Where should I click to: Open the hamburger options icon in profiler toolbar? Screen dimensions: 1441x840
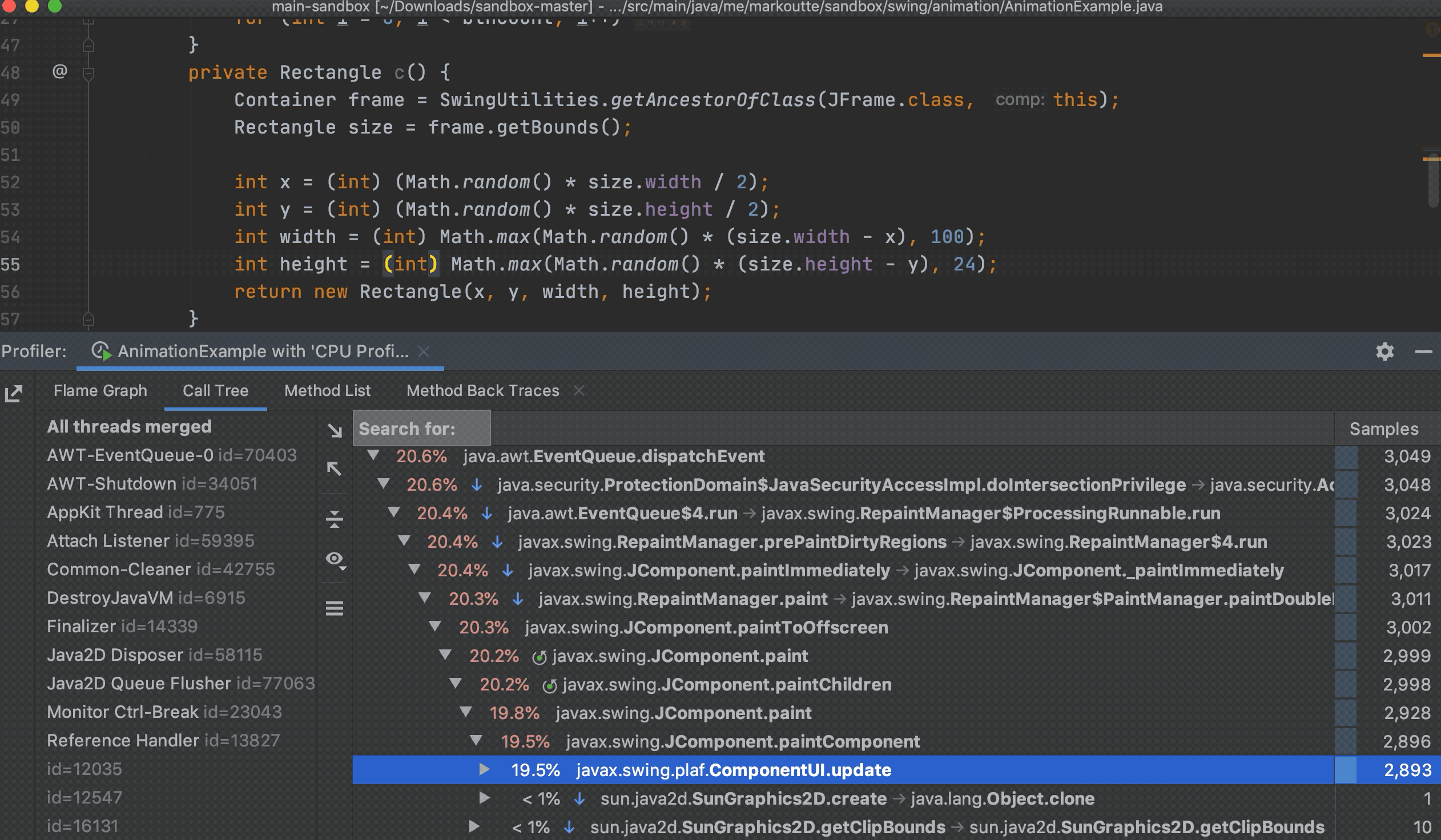click(335, 608)
